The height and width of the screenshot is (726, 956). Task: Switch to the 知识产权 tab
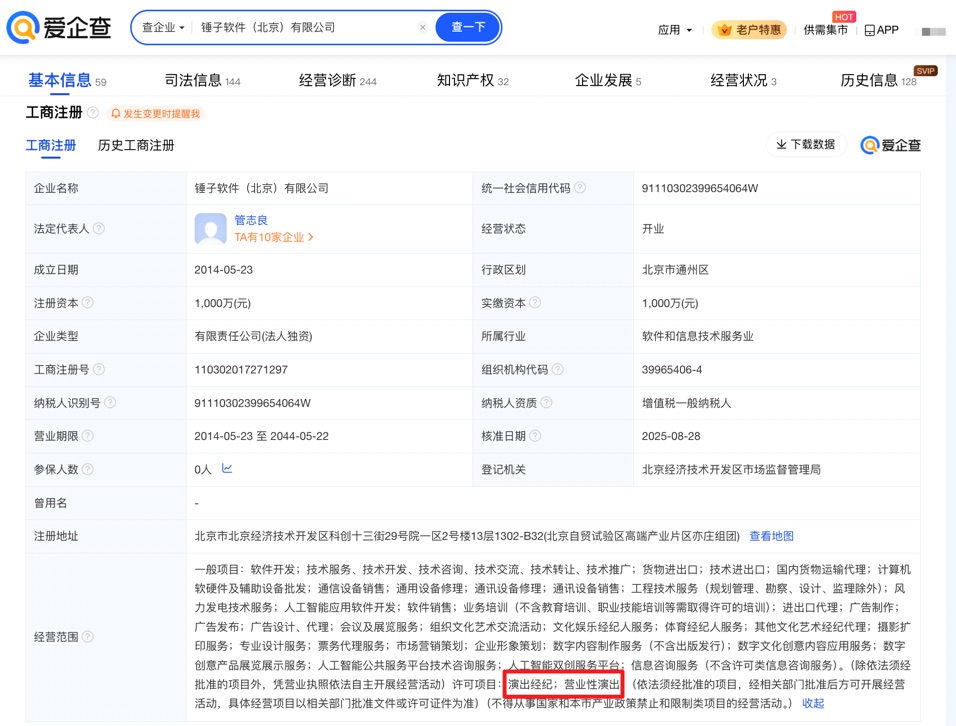(x=473, y=80)
